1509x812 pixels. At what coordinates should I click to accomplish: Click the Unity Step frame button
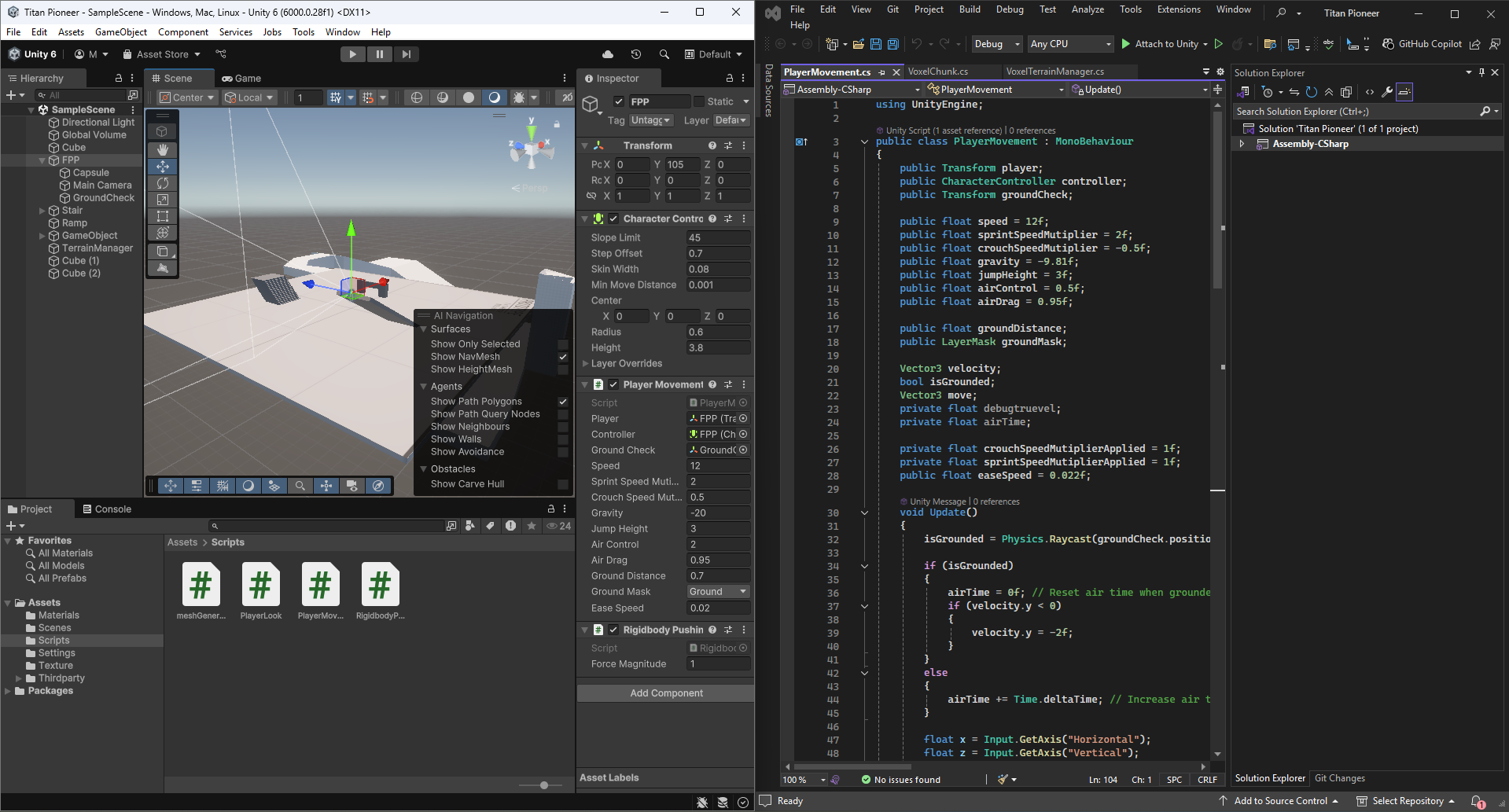[406, 54]
